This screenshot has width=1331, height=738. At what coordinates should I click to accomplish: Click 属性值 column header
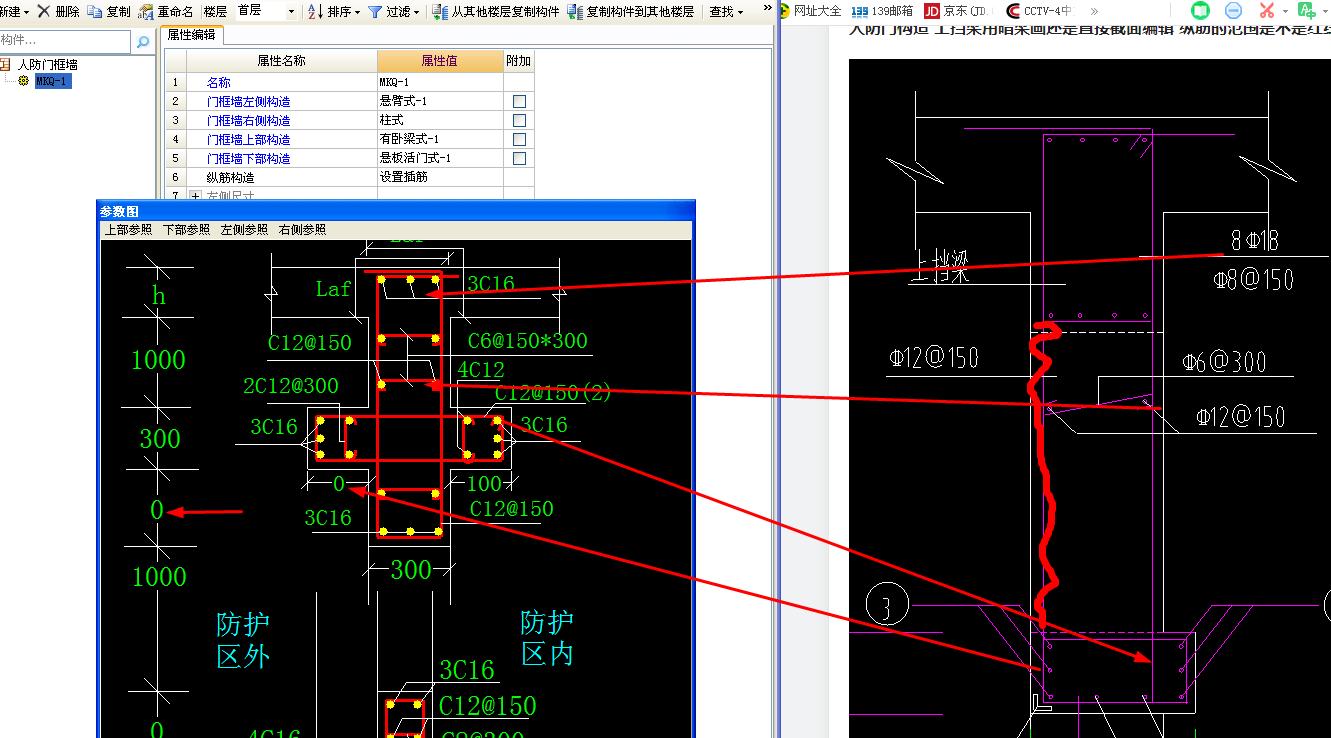pos(440,61)
